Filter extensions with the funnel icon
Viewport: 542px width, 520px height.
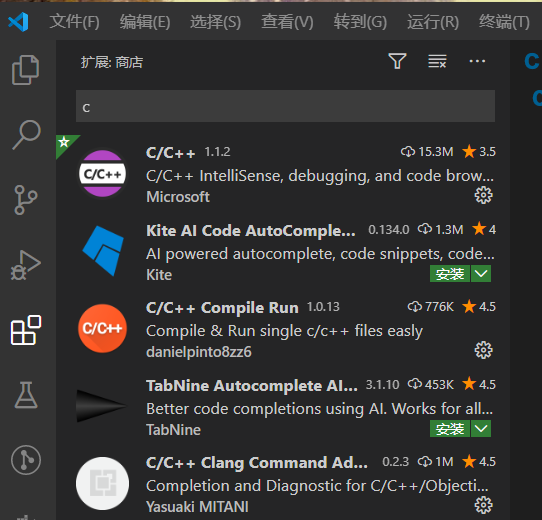(x=397, y=61)
